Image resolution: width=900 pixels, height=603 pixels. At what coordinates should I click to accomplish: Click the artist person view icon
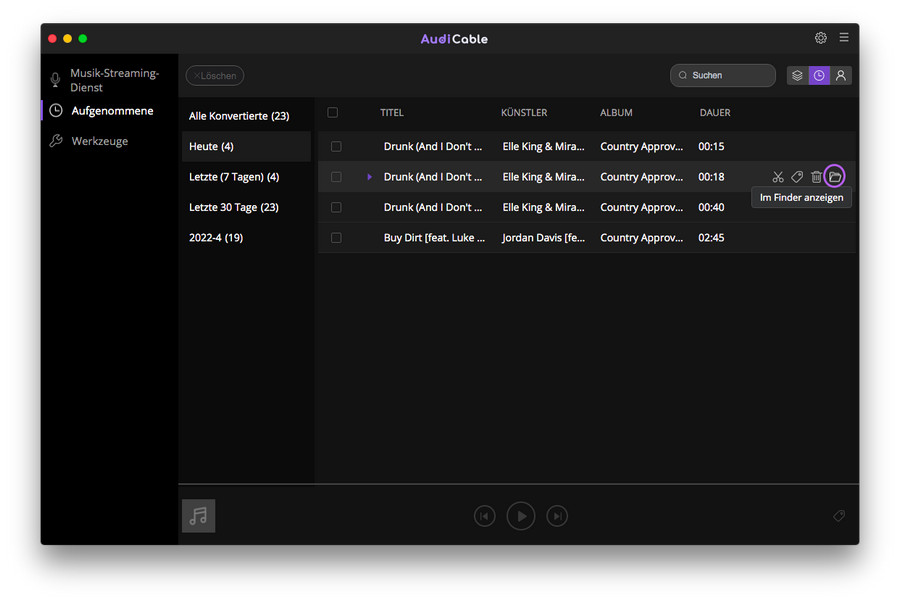coord(841,75)
